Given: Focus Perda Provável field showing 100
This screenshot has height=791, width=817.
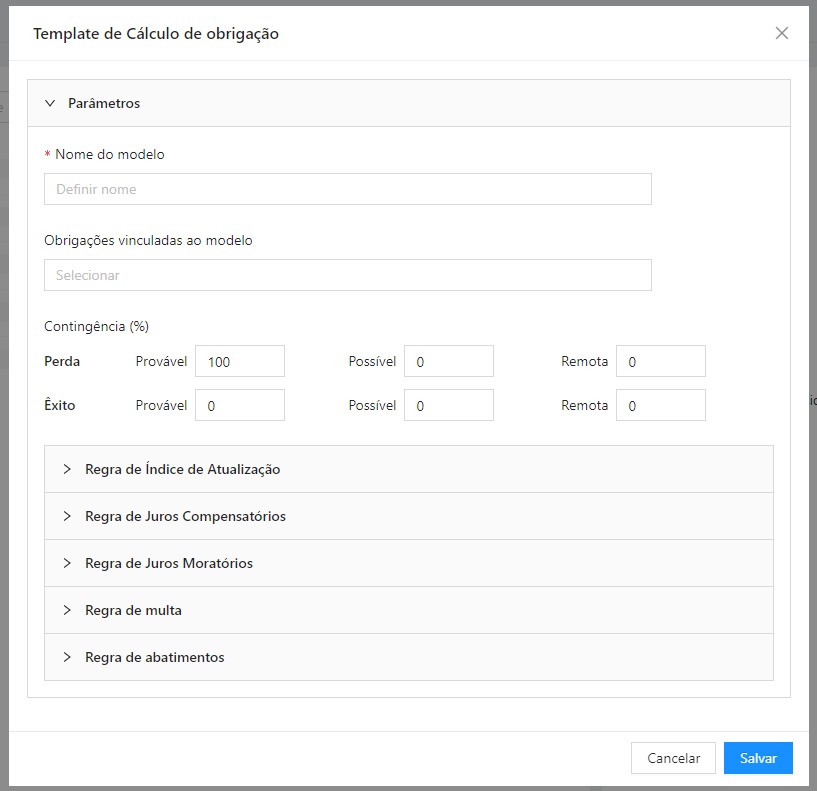Looking at the screenshot, I should [240, 361].
